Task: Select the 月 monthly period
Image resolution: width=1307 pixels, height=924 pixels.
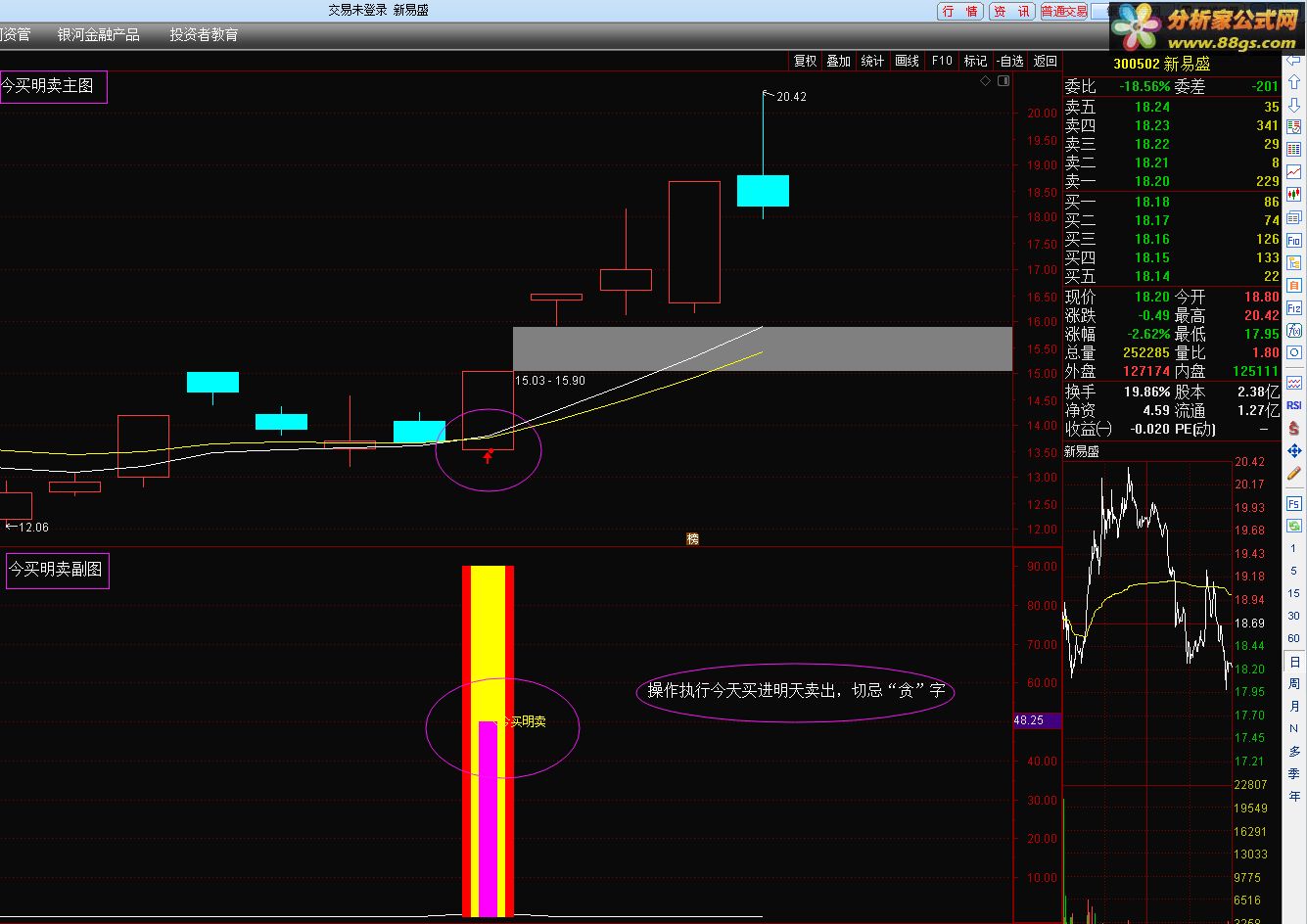Action: coord(1294,707)
